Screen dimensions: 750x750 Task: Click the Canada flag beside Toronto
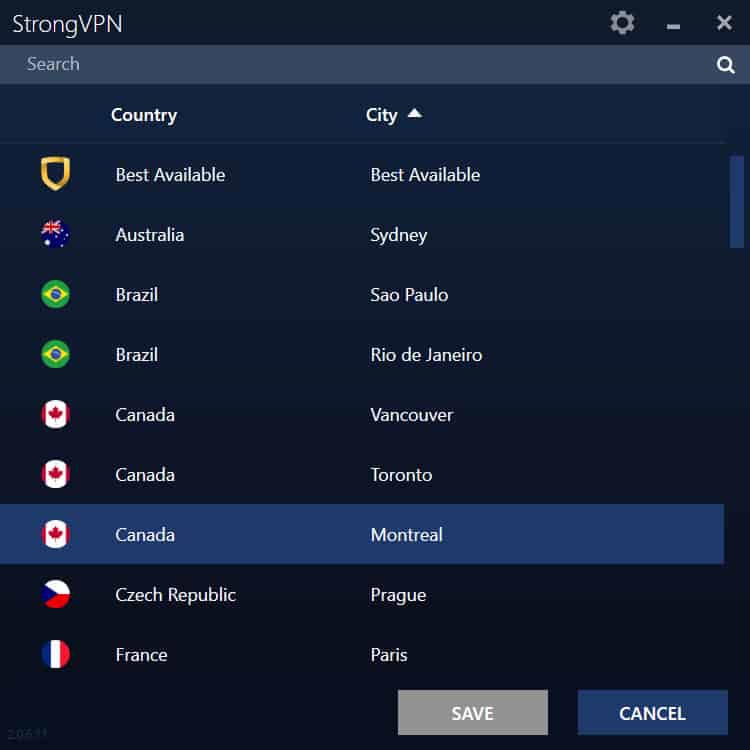pos(55,474)
